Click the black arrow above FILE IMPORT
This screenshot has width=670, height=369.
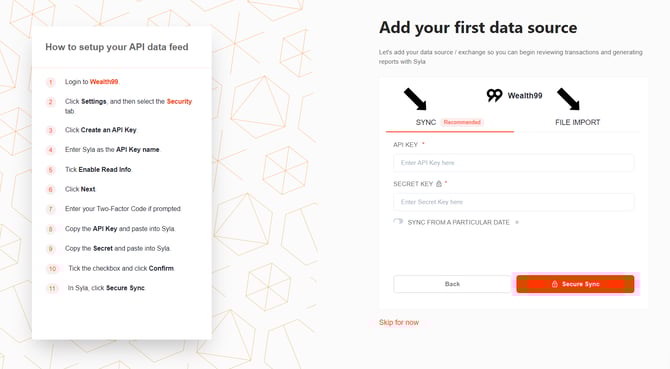(568, 99)
